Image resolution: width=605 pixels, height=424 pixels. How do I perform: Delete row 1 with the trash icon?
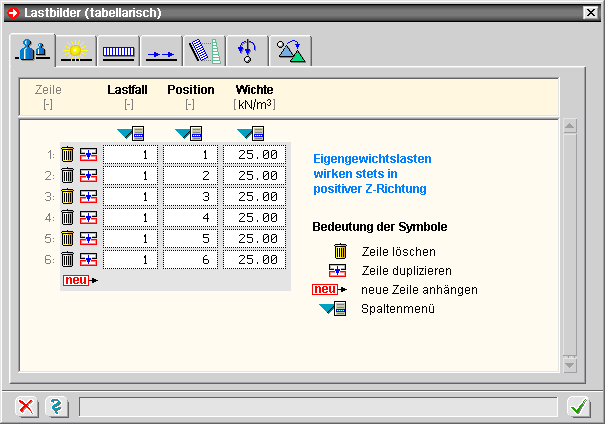click(x=68, y=154)
